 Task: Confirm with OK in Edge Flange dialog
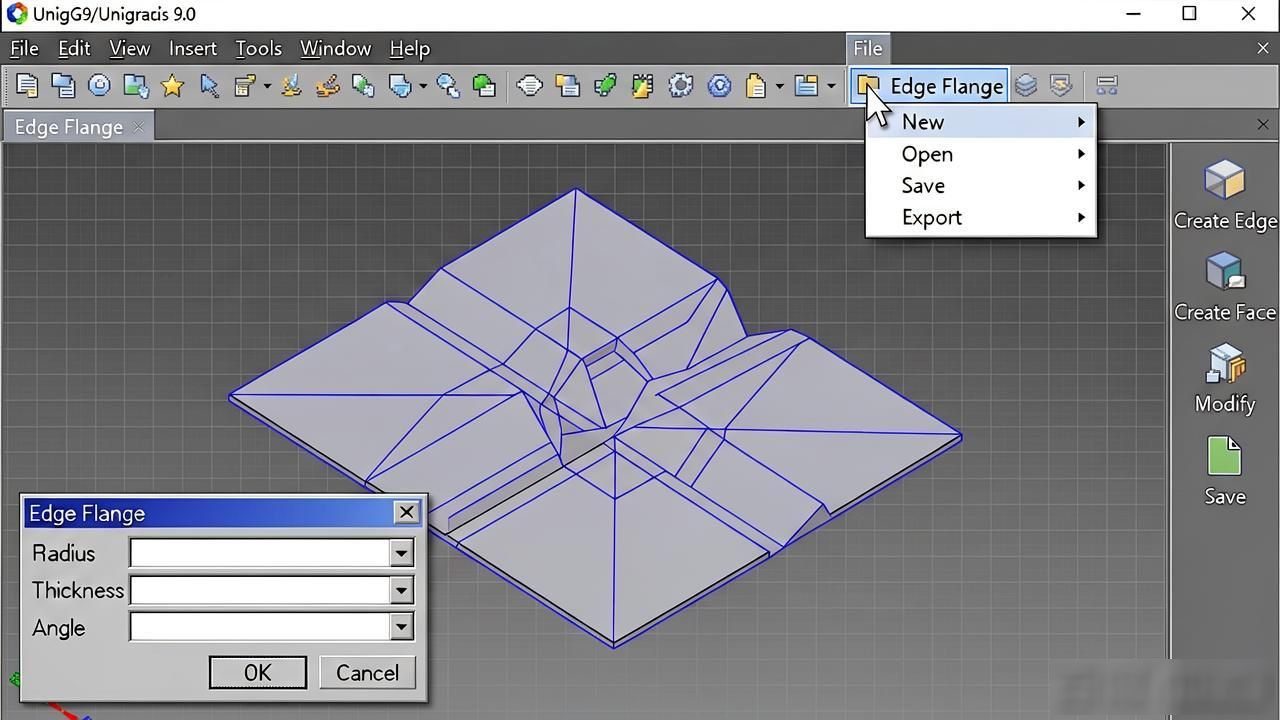click(x=257, y=672)
